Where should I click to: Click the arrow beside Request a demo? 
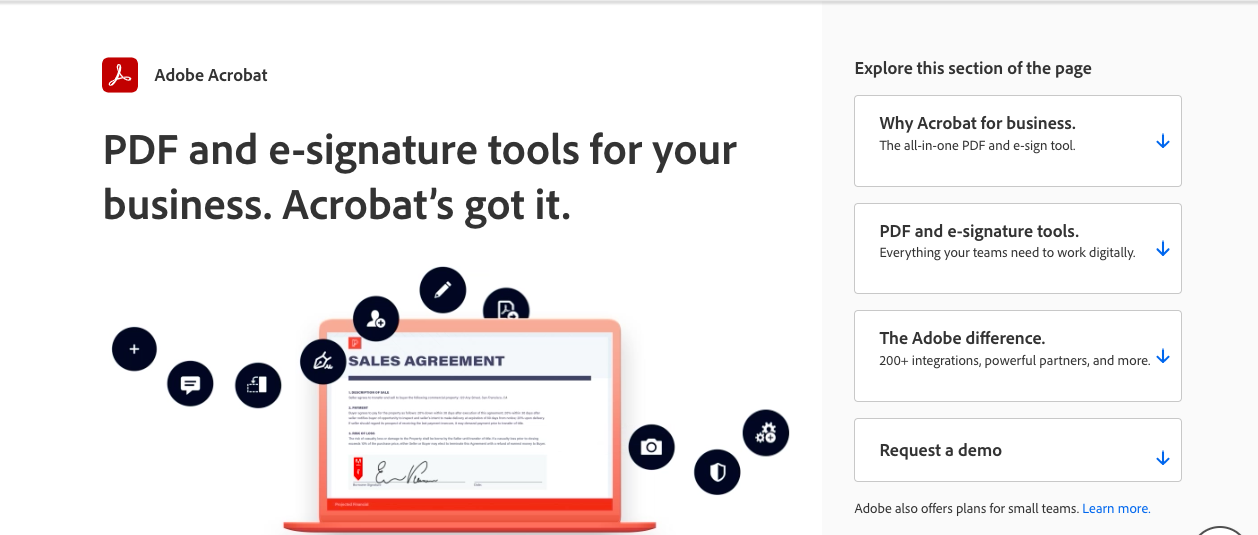click(x=1162, y=458)
